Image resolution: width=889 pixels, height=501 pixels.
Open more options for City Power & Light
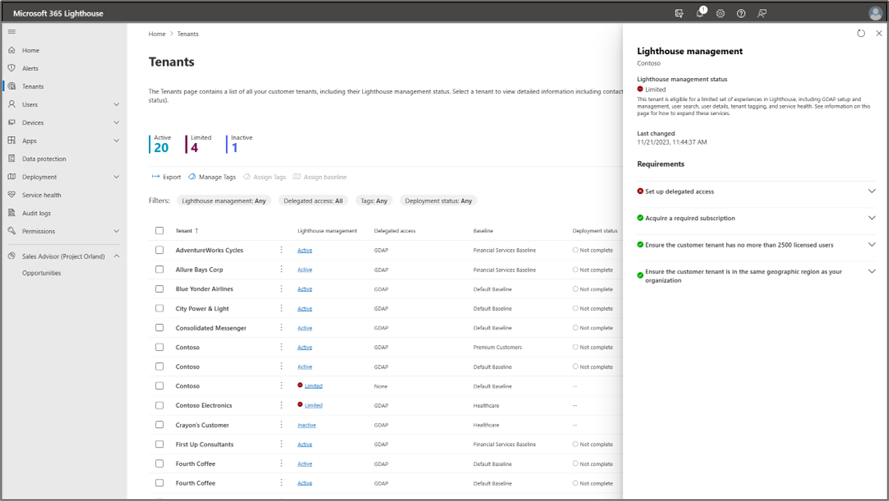(x=281, y=308)
